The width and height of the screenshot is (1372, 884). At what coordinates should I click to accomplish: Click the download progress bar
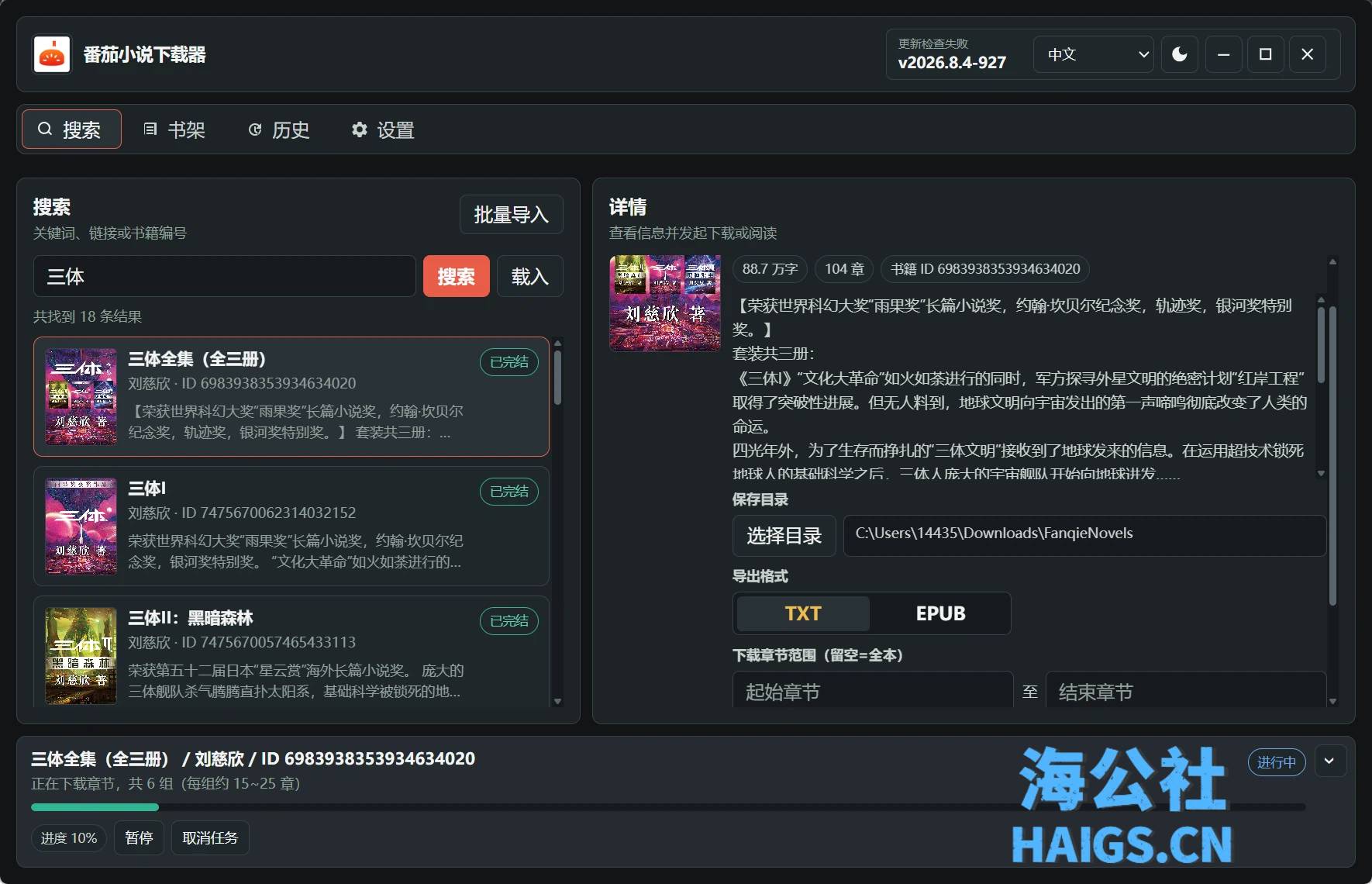(668, 807)
